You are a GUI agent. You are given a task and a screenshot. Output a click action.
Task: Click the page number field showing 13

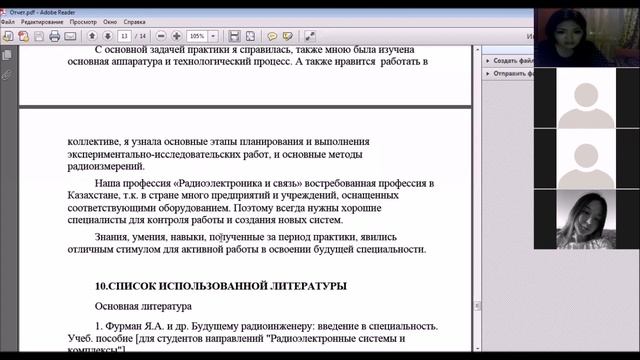click(124, 36)
